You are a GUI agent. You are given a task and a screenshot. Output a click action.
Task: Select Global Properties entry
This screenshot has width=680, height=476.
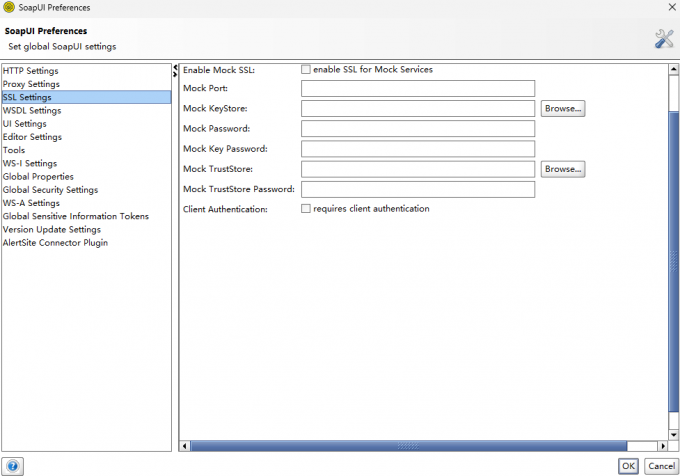coord(86,176)
